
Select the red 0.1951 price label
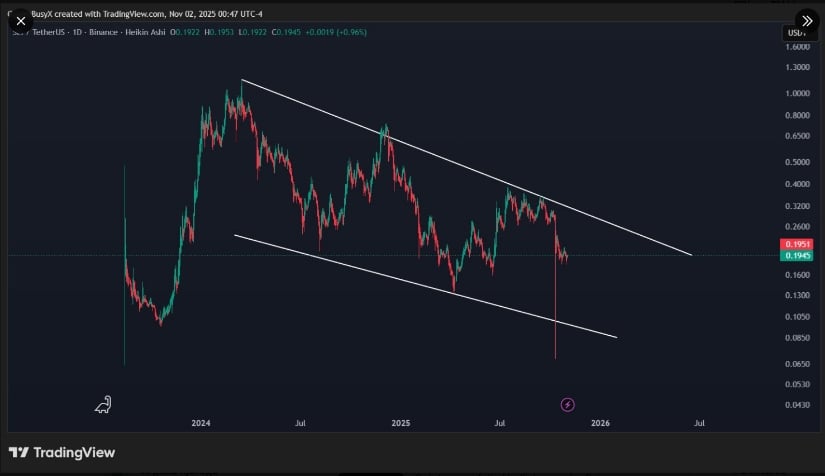click(797, 244)
